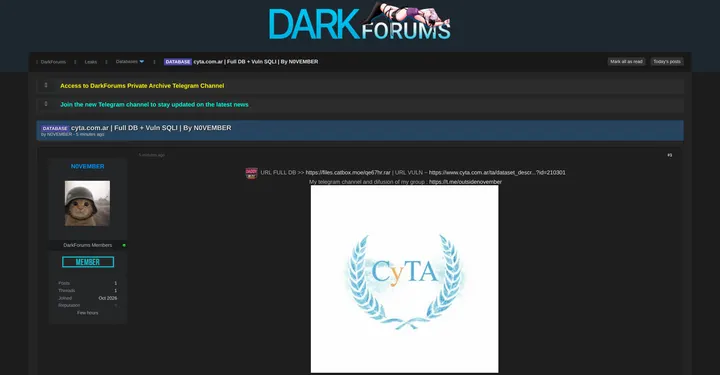
Task: Click the DarkForums logo banner
Action: point(360,22)
